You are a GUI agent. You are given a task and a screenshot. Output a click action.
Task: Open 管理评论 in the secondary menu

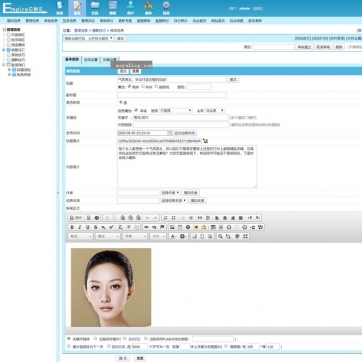[x=88, y=21]
